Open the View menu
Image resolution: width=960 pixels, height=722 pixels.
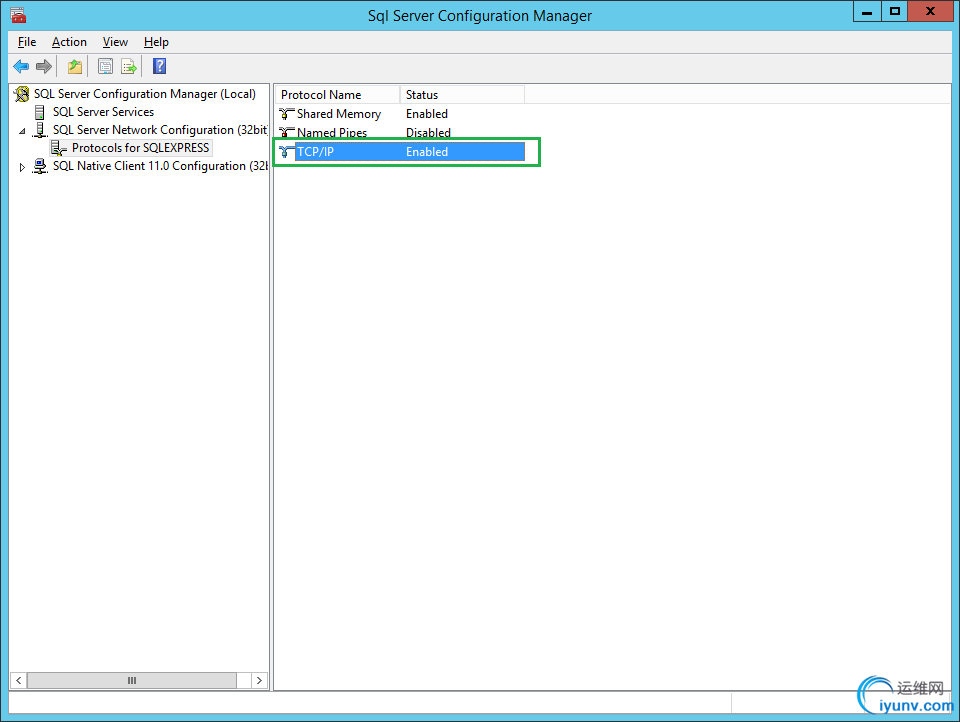pyautogui.click(x=115, y=42)
